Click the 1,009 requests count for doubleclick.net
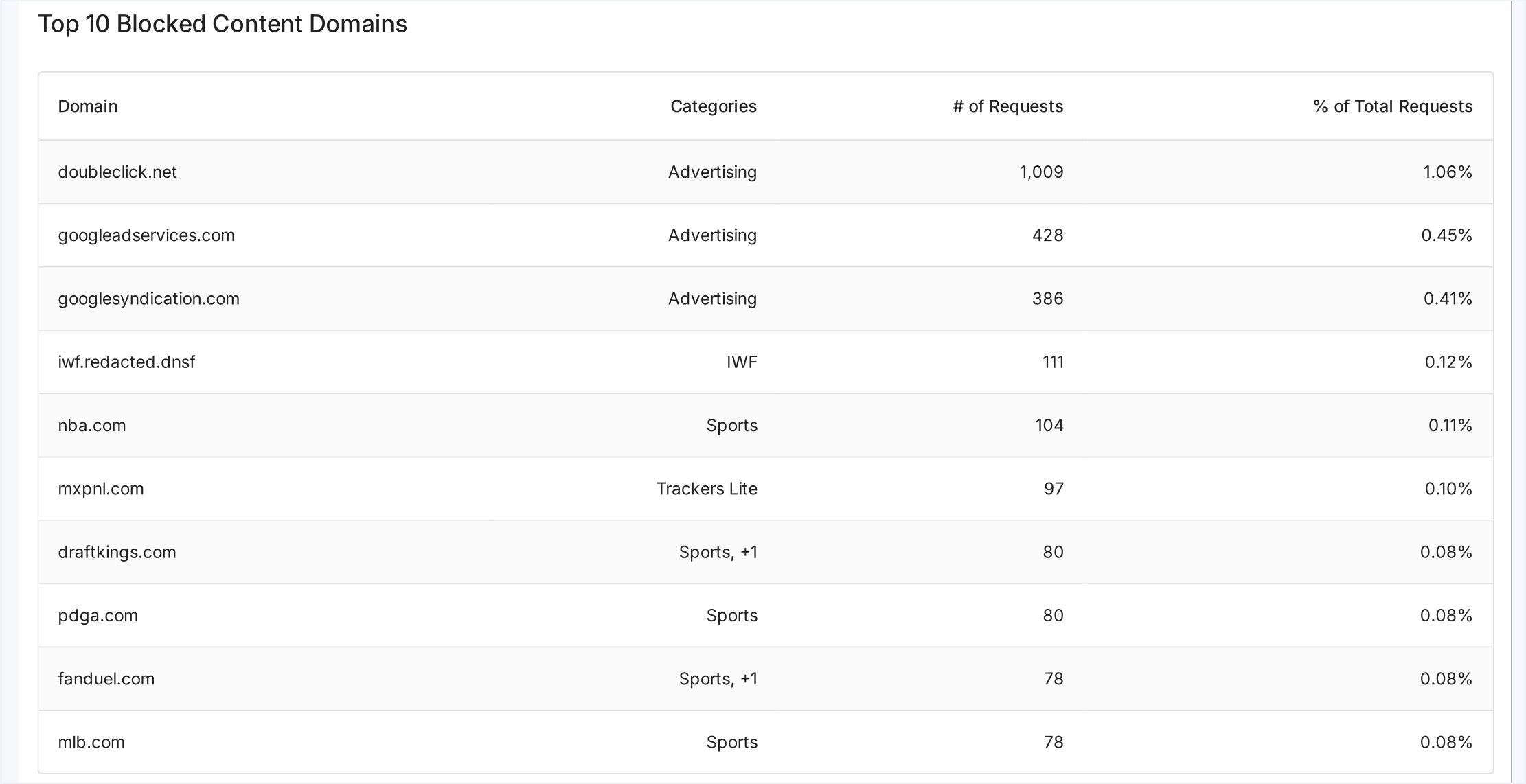This screenshot has width=1526, height=784. [1041, 172]
